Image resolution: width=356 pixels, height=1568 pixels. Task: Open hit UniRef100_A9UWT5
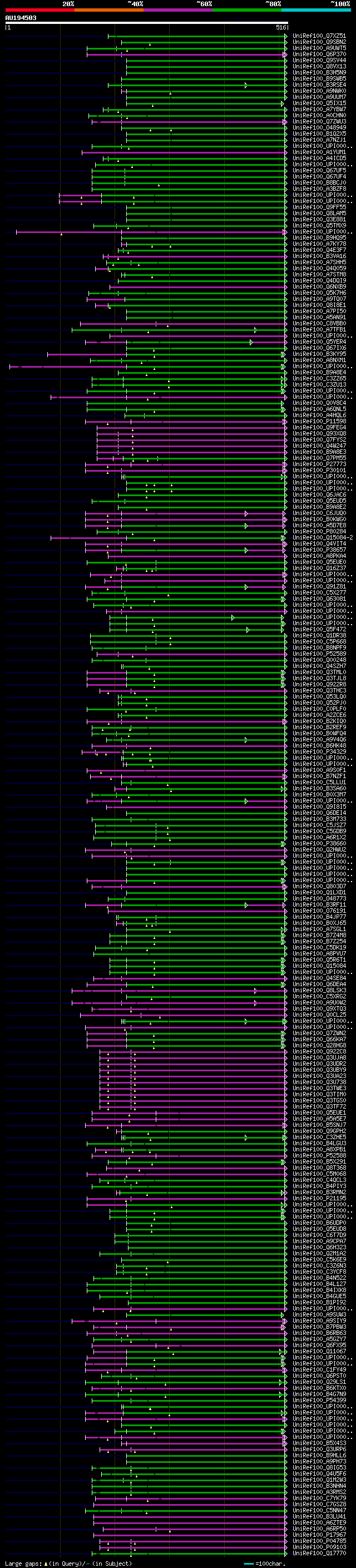point(319,48)
